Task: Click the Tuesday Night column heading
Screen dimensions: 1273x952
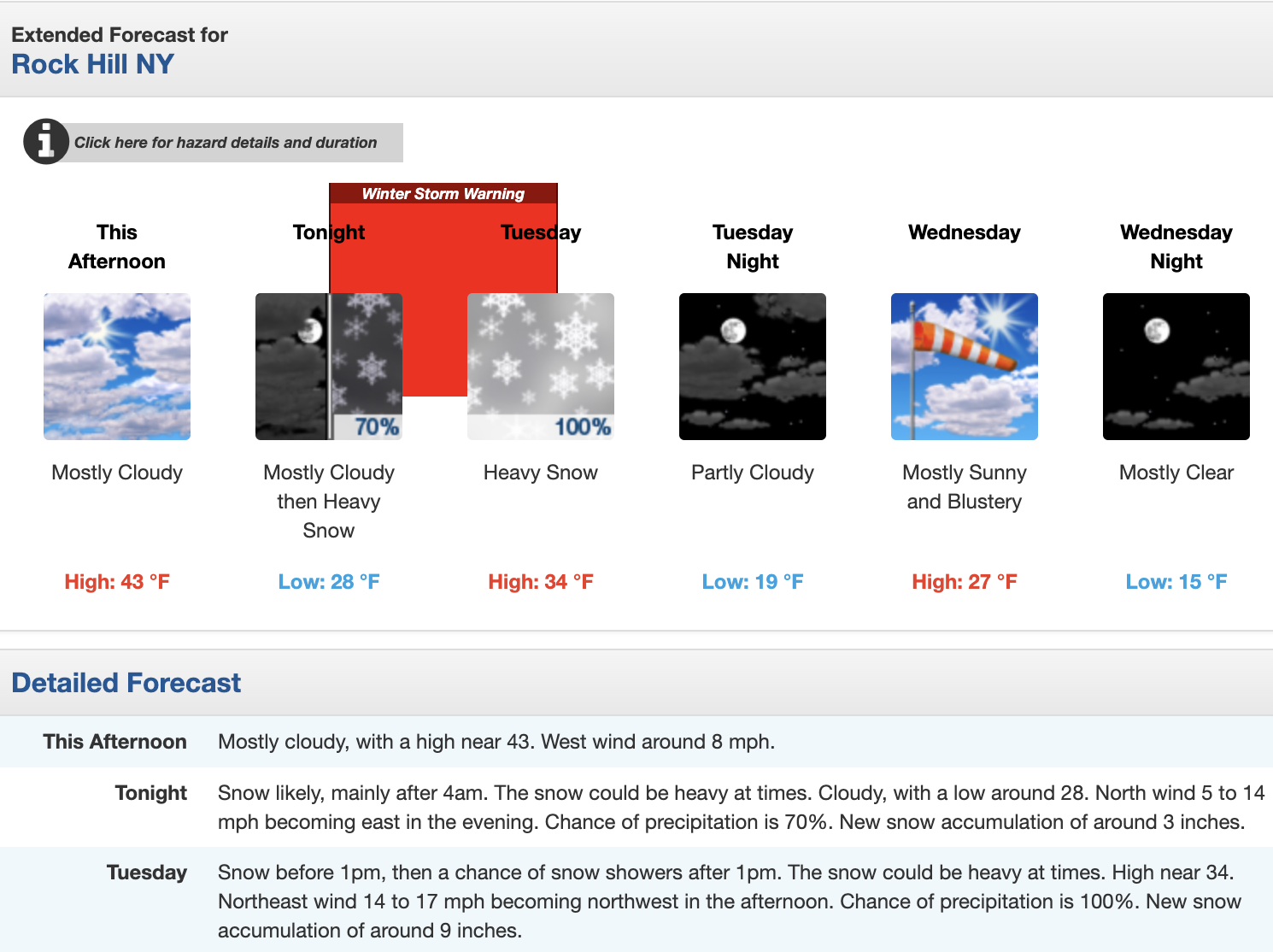Action: pyautogui.click(x=752, y=246)
